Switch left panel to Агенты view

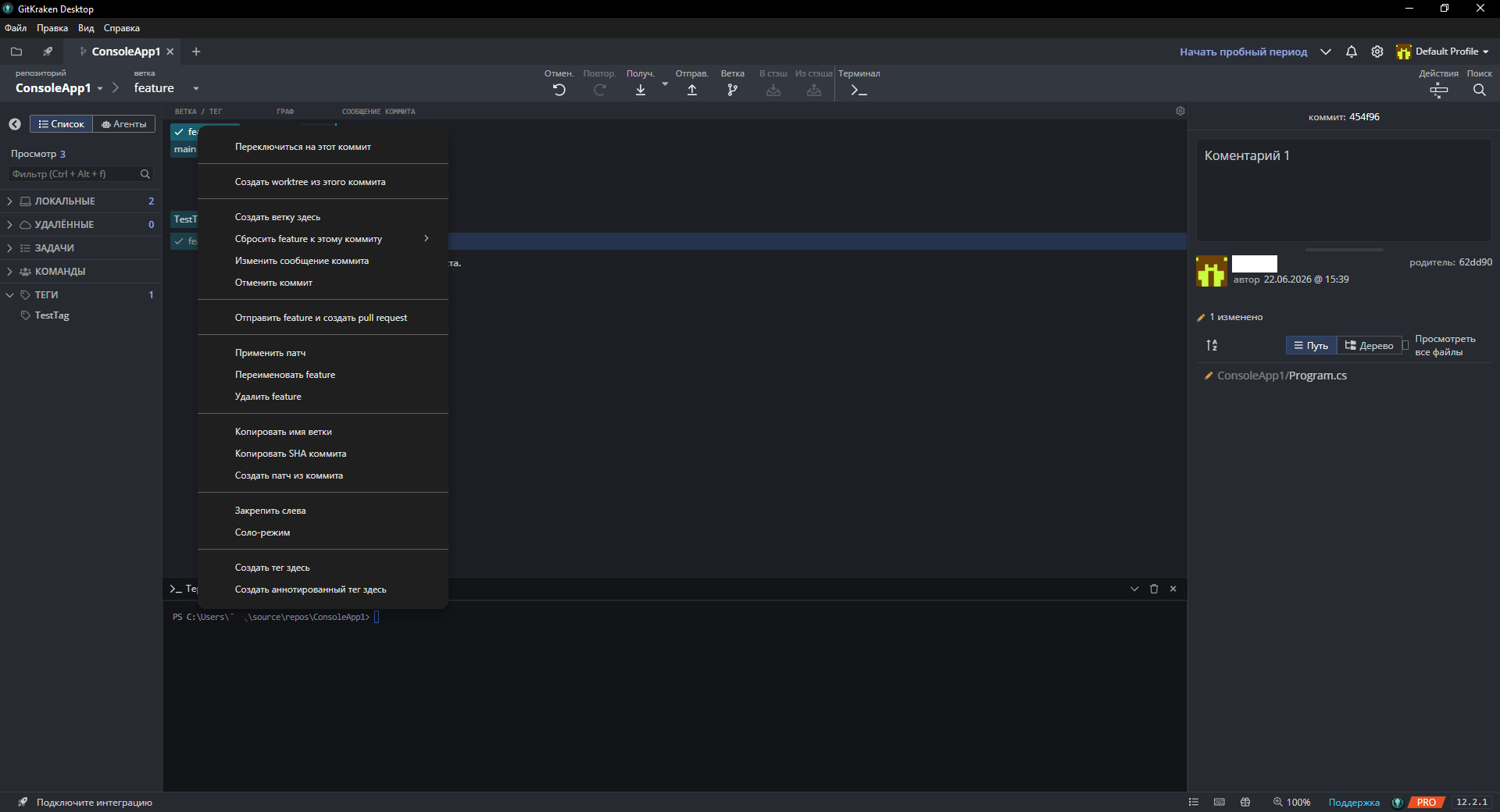(x=124, y=124)
